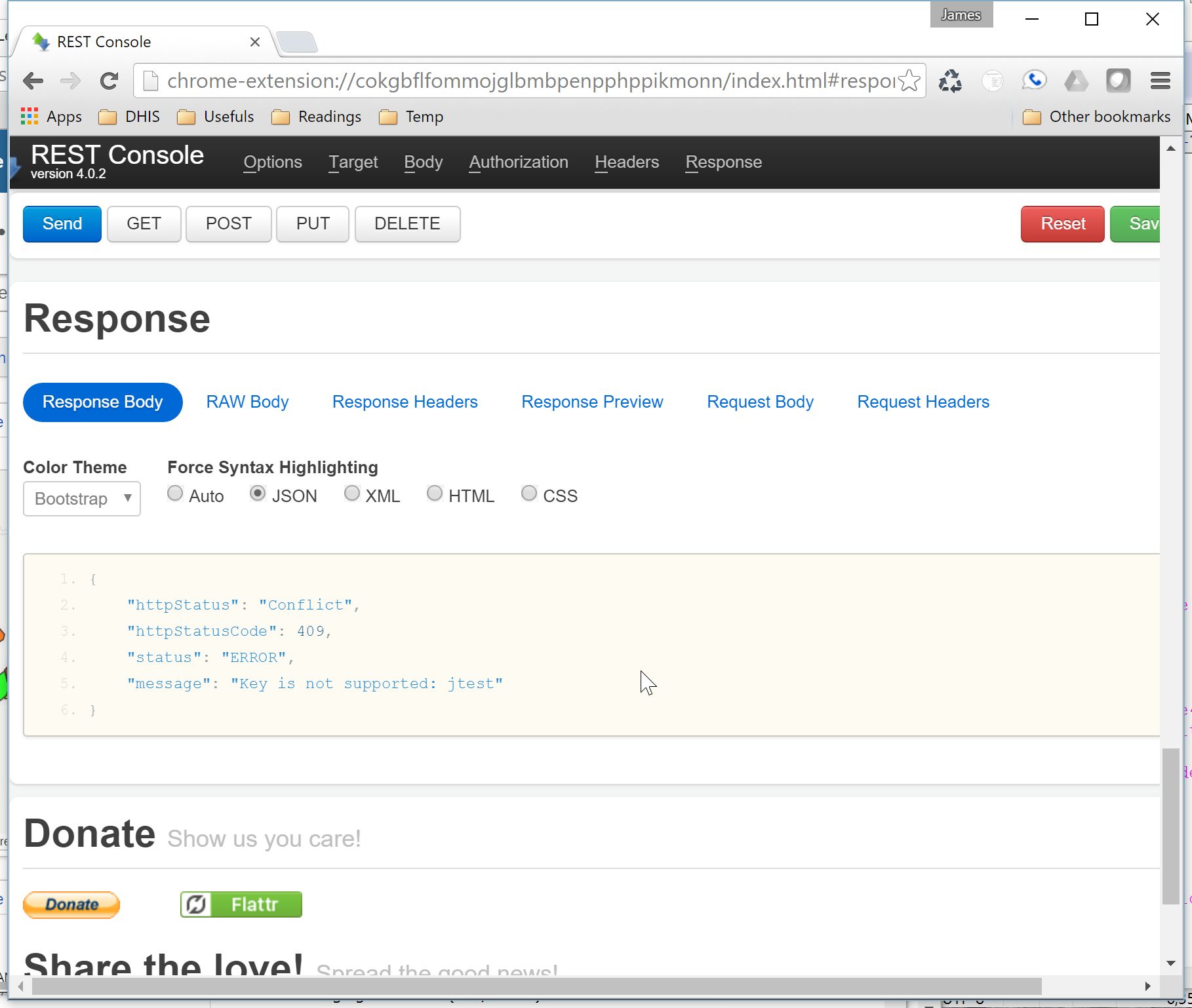Click the vertical page scrollbar thumb
The width and height of the screenshot is (1192, 1008).
click(x=1170, y=826)
